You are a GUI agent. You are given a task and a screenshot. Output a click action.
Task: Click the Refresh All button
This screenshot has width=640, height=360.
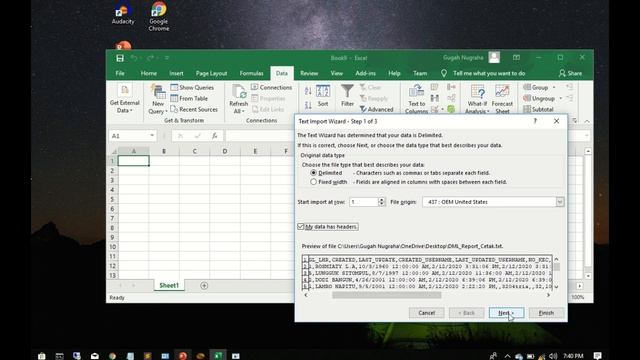238,98
